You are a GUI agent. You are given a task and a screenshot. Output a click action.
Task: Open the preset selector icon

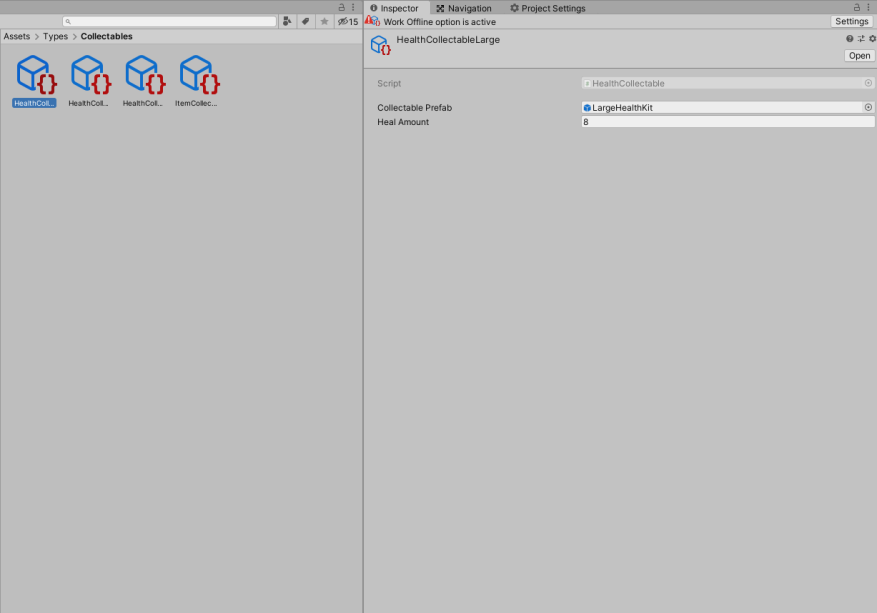point(861,39)
